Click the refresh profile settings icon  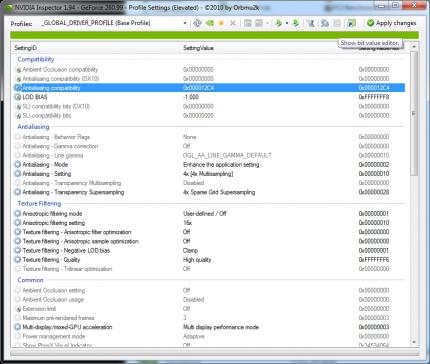click(197, 23)
